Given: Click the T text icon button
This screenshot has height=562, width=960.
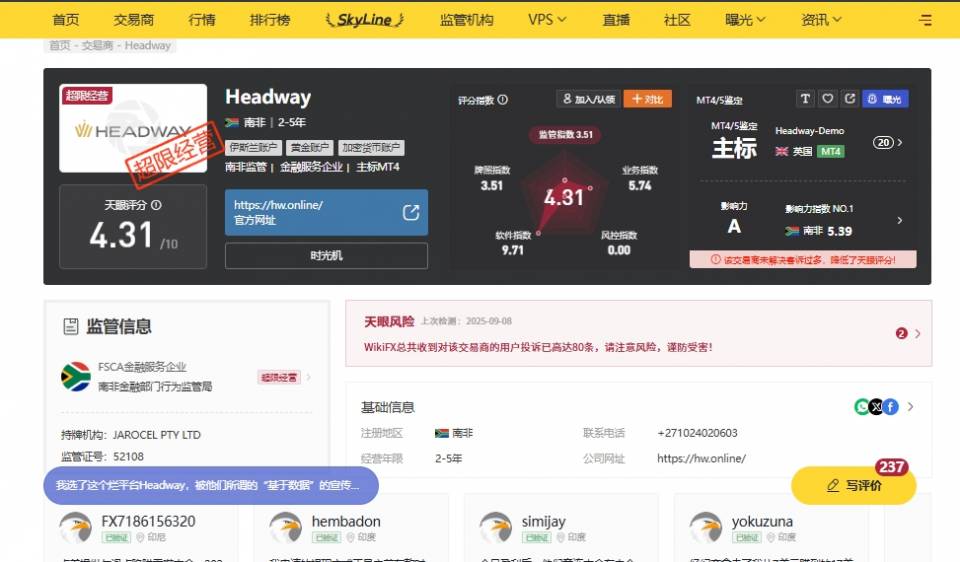Looking at the screenshot, I should point(806,99).
